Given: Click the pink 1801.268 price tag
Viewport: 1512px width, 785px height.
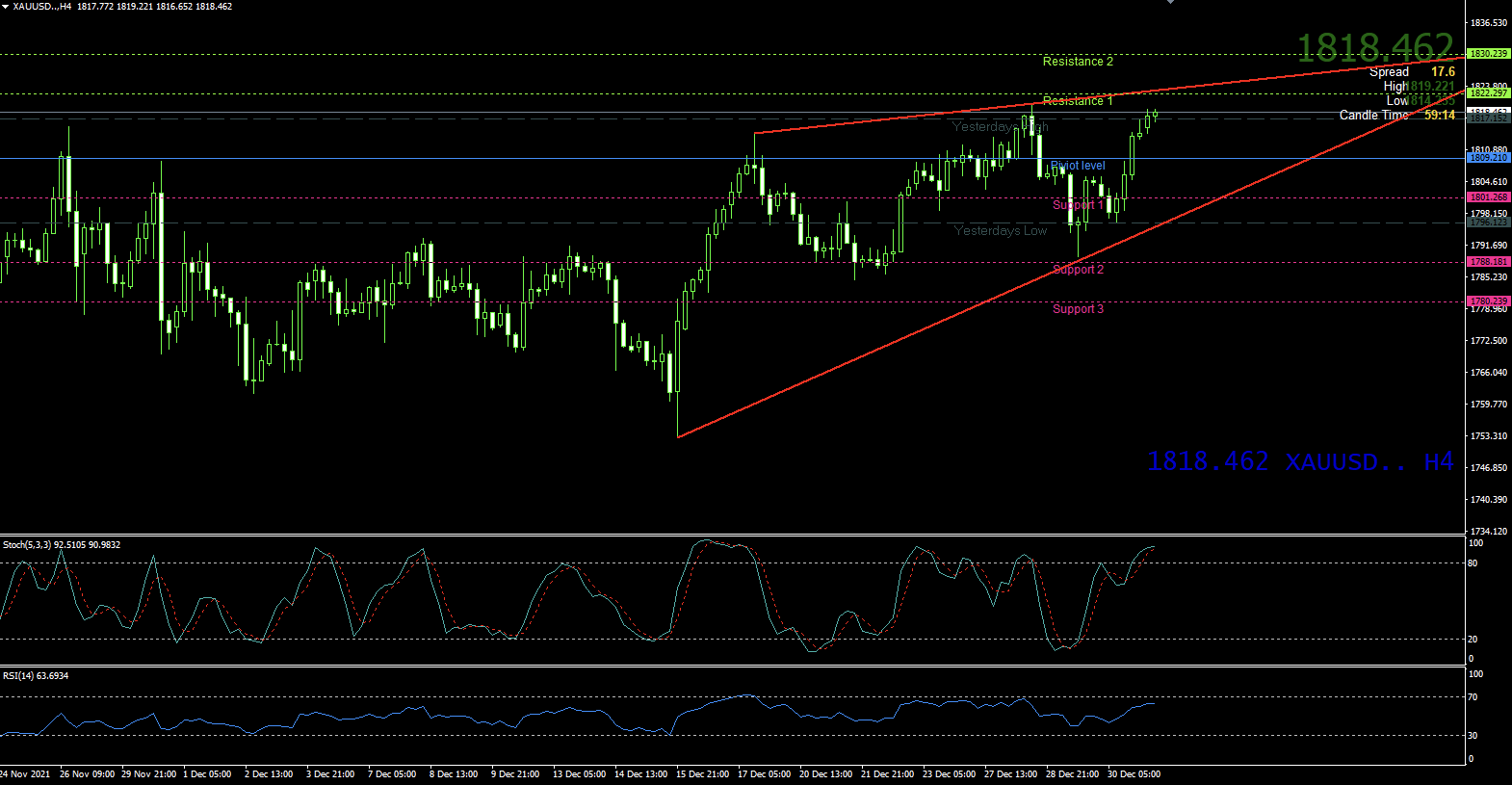Looking at the screenshot, I should (x=1488, y=197).
